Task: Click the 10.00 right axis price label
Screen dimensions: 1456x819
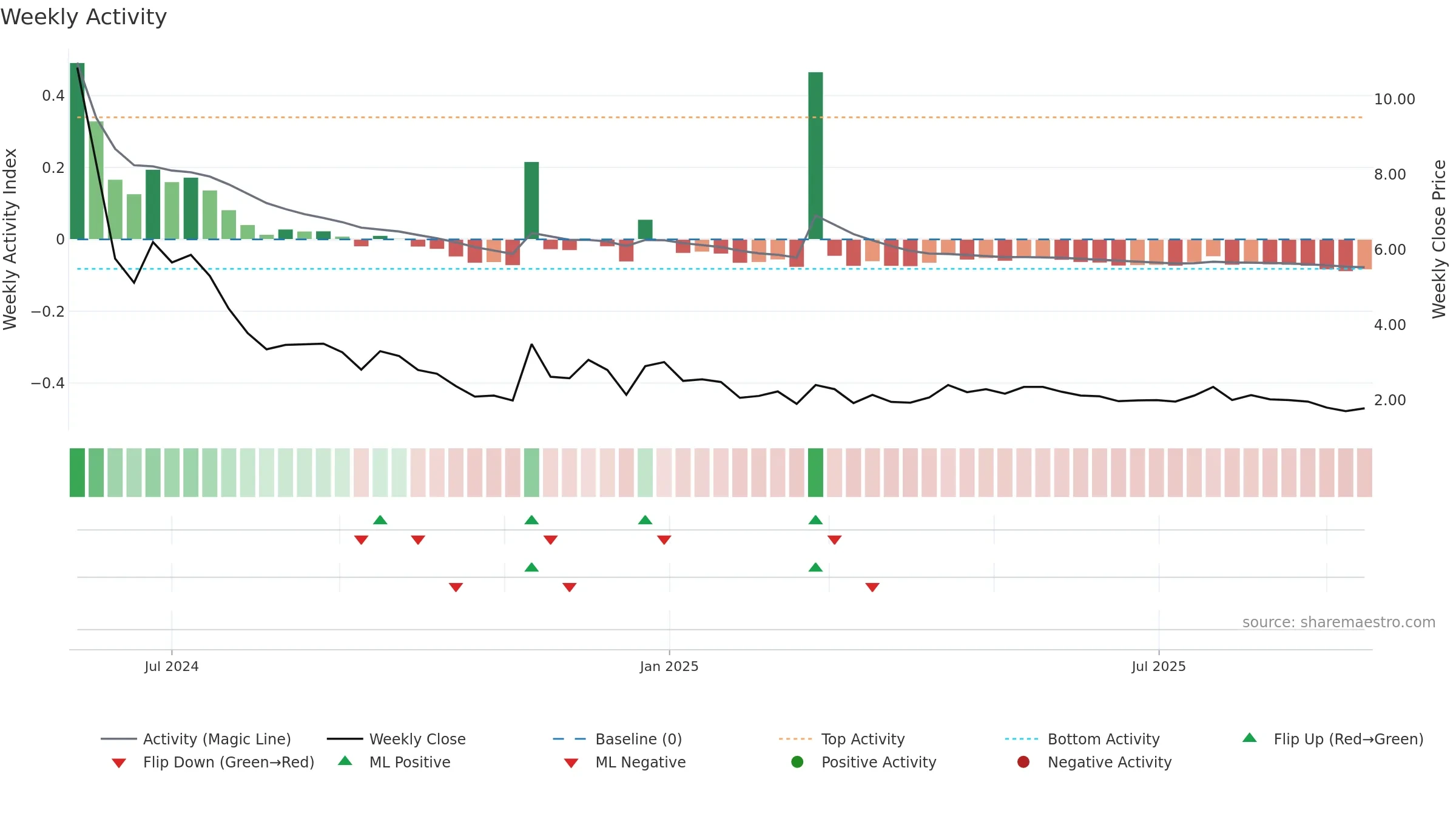Action: pos(1394,99)
